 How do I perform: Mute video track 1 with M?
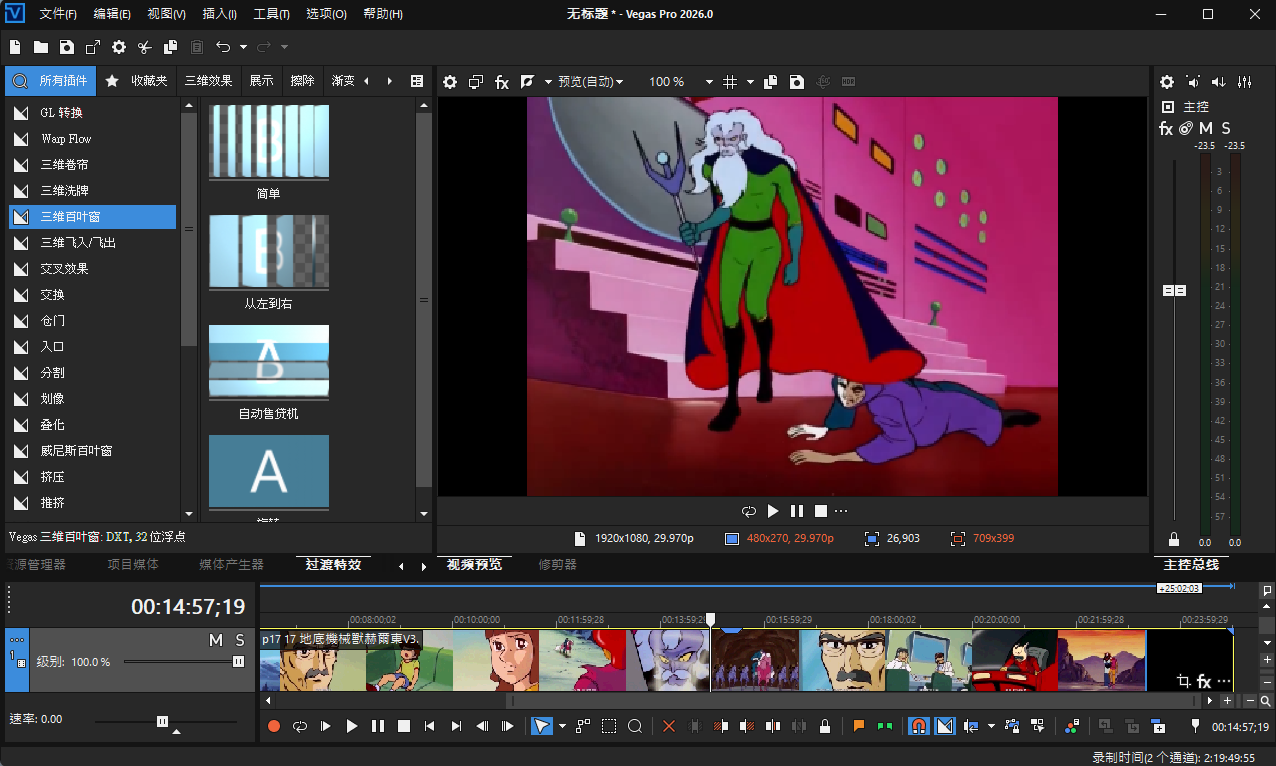click(x=216, y=640)
